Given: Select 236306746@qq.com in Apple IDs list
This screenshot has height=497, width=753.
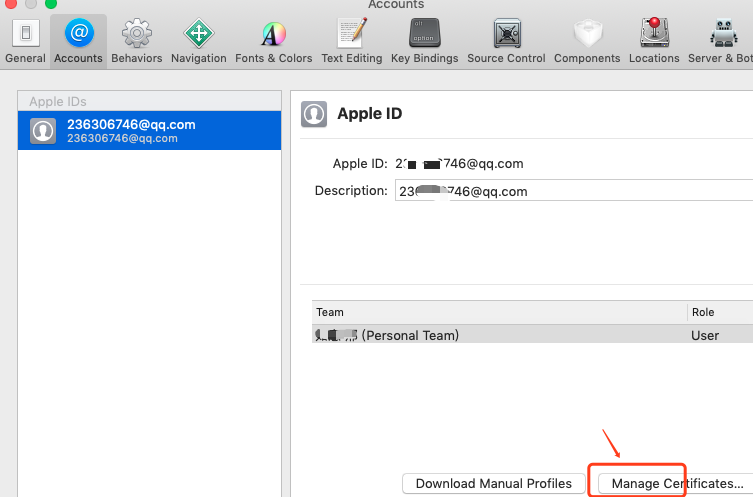Looking at the screenshot, I should [149, 131].
